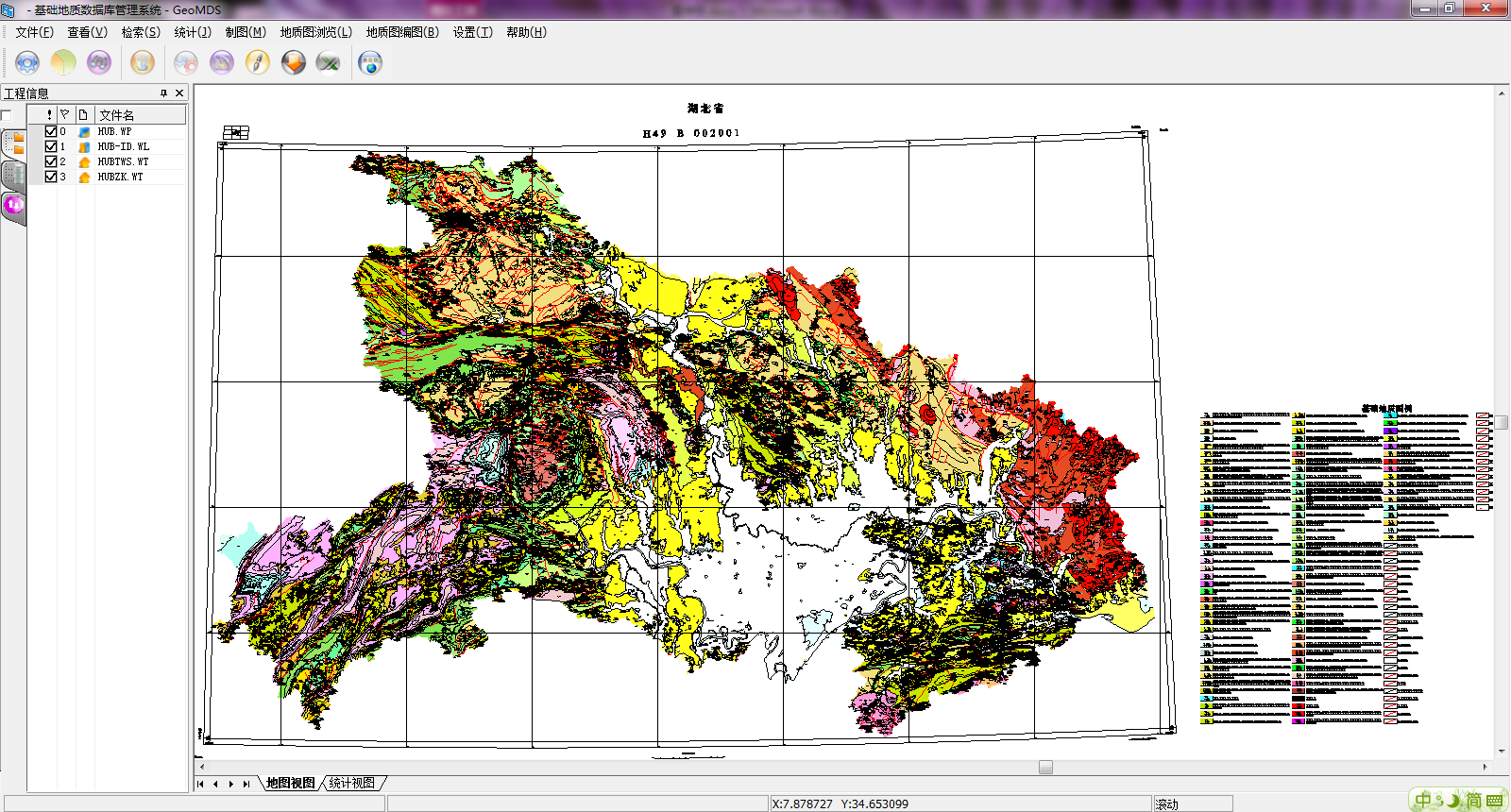Click the purple map sheet icon

222,63
